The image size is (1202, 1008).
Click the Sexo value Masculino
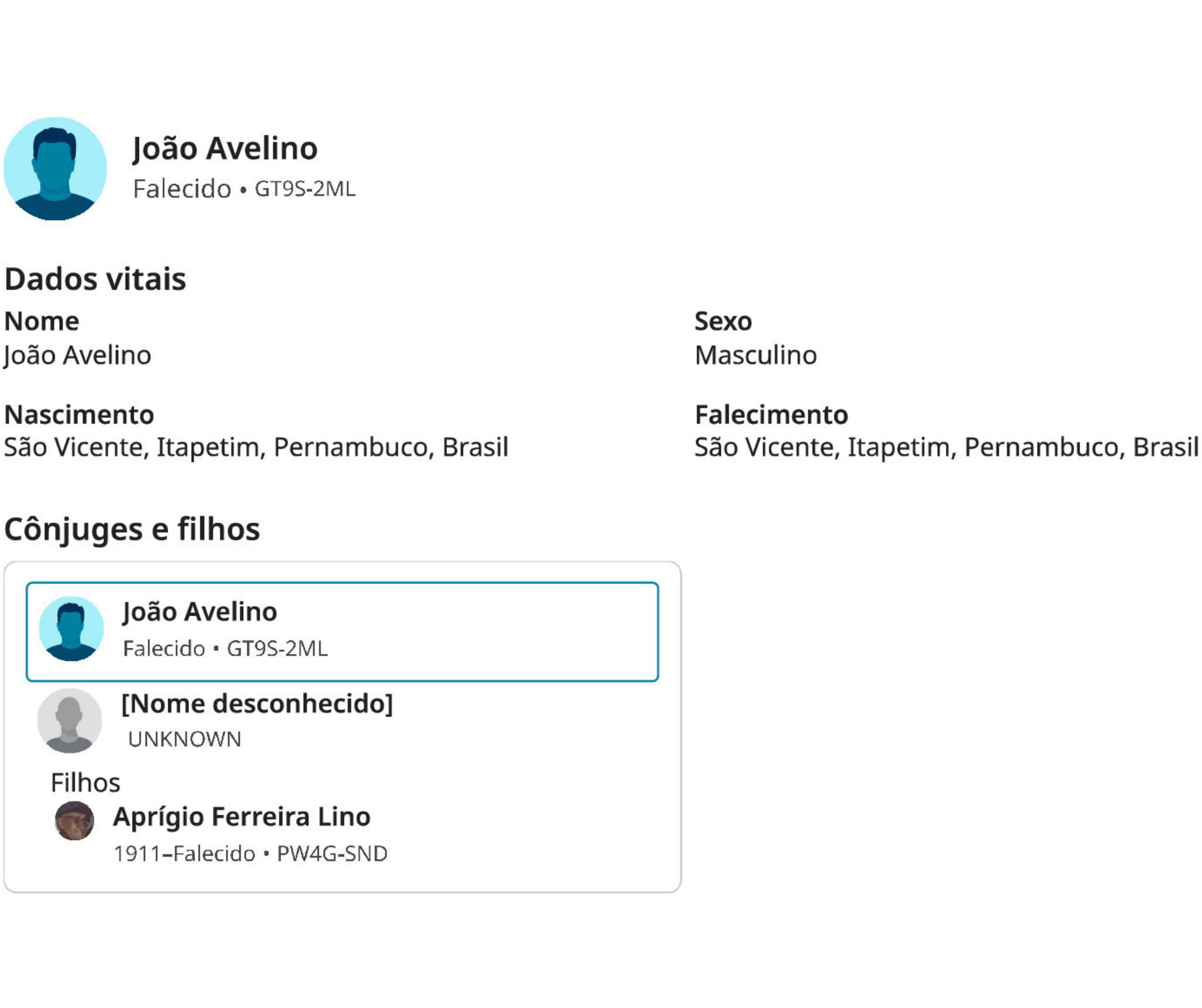point(755,355)
